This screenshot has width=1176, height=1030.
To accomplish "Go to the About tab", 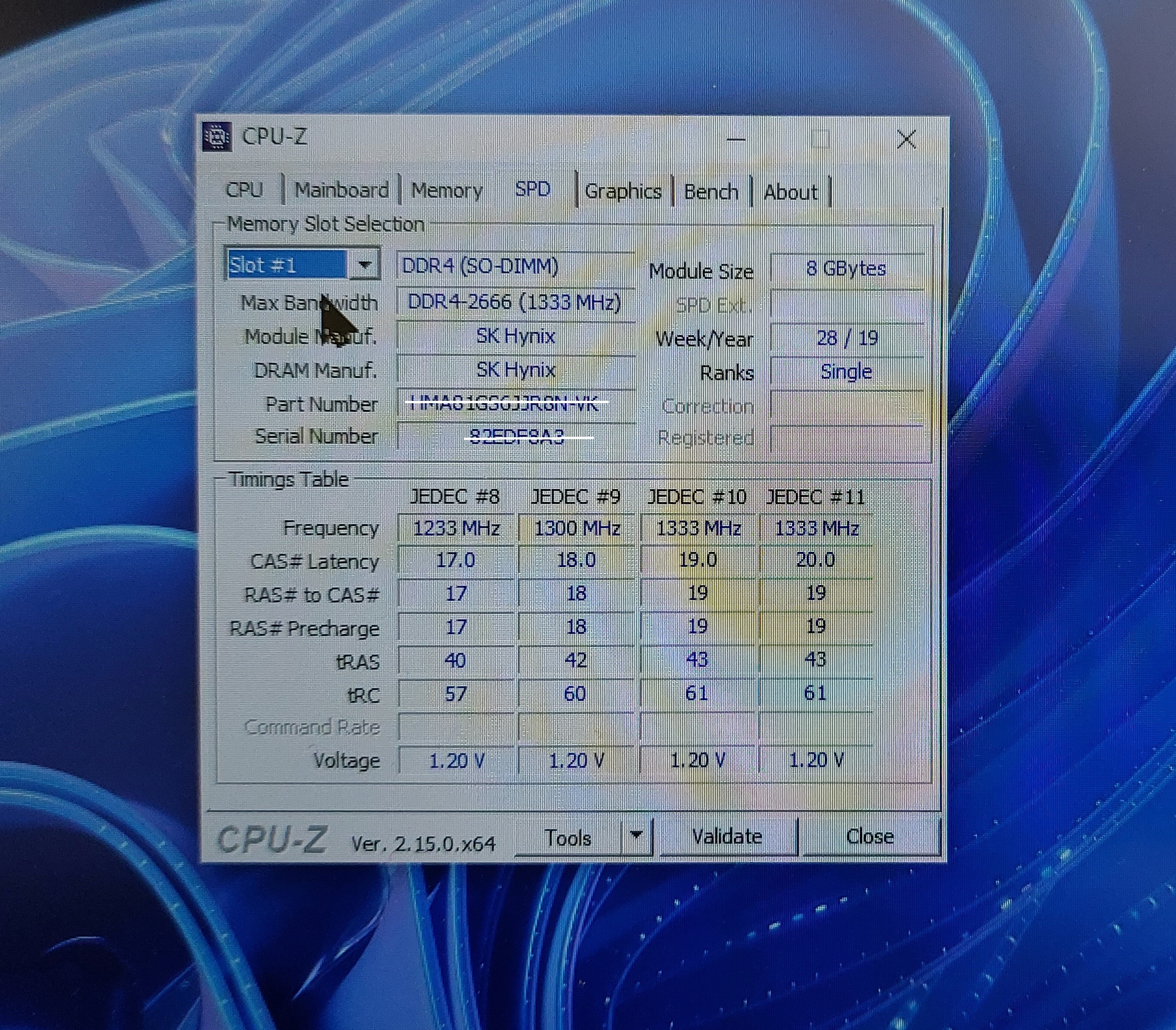I will pyautogui.click(x=790, y=192).
